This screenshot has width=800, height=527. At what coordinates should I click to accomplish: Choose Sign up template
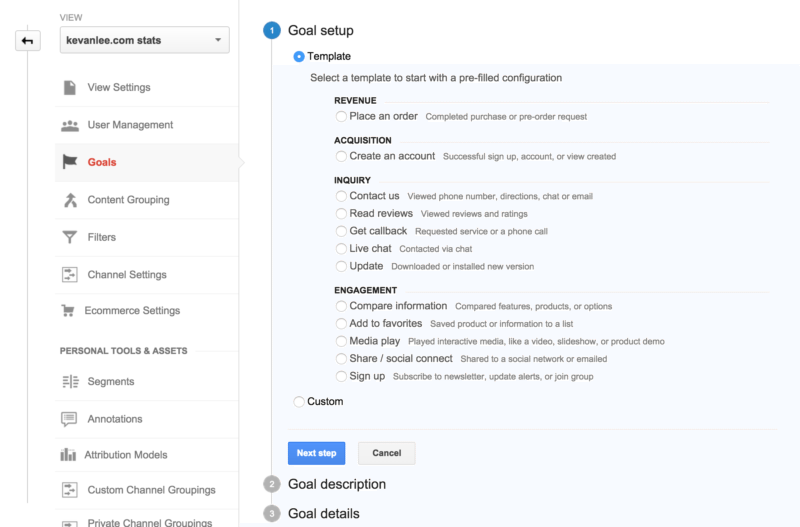341,377
